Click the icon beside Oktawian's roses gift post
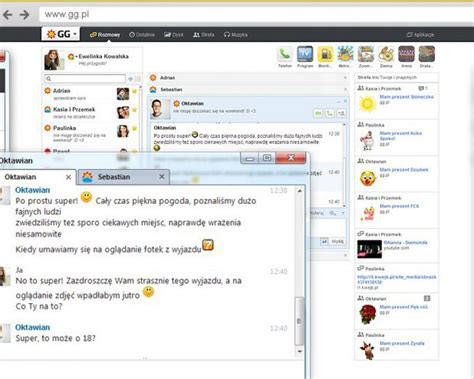This screenshot has width=474, height=379. point(427,298)
